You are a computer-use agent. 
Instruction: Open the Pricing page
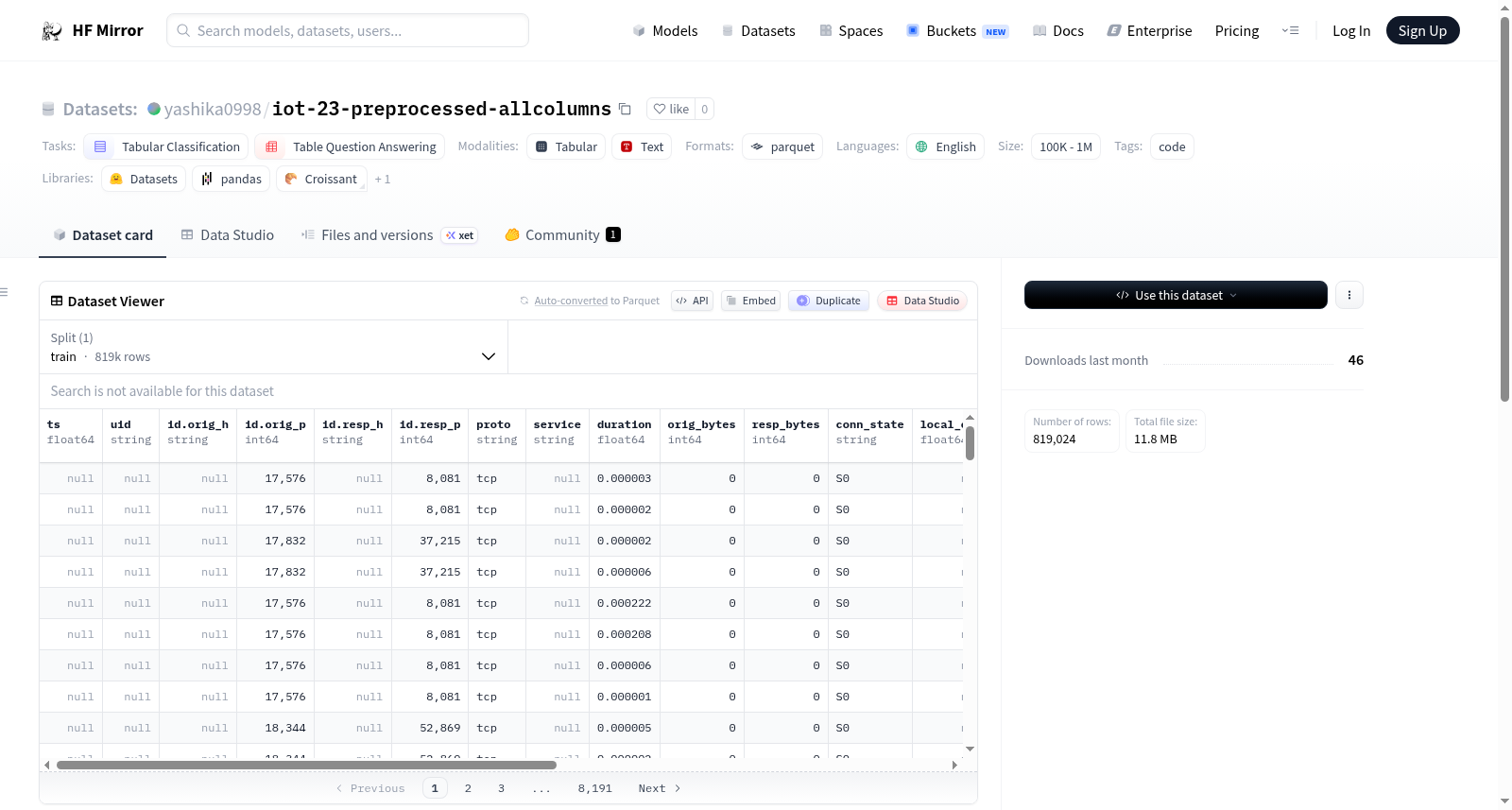tap(1237, 31)
